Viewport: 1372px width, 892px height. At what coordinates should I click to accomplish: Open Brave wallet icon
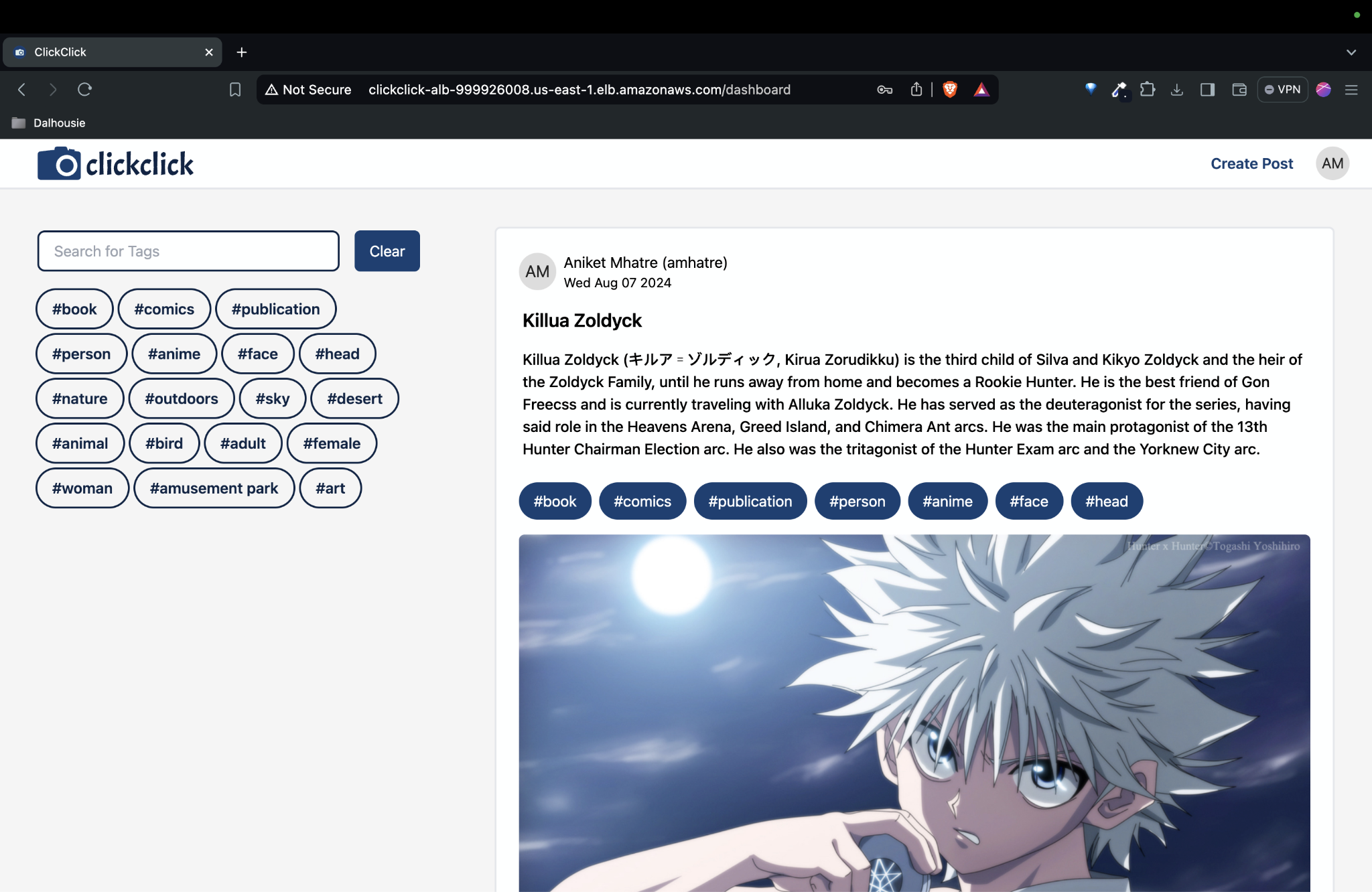click(x=1239, y=89)
